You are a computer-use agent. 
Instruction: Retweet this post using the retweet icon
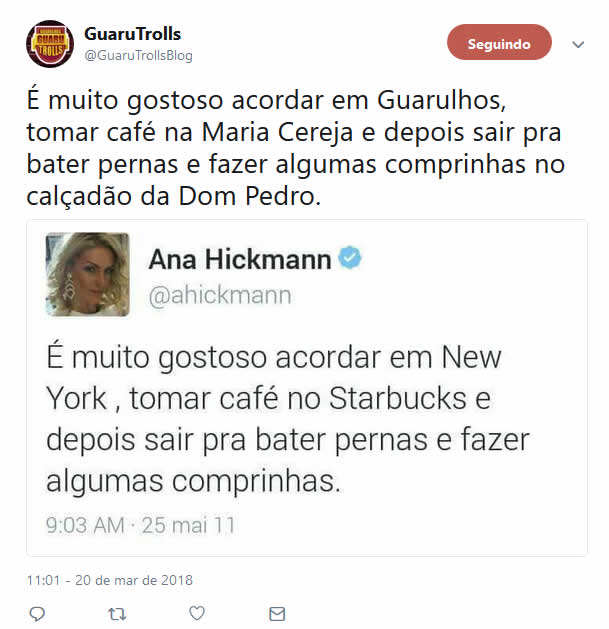pyautogui.click(x=117, y=614)
